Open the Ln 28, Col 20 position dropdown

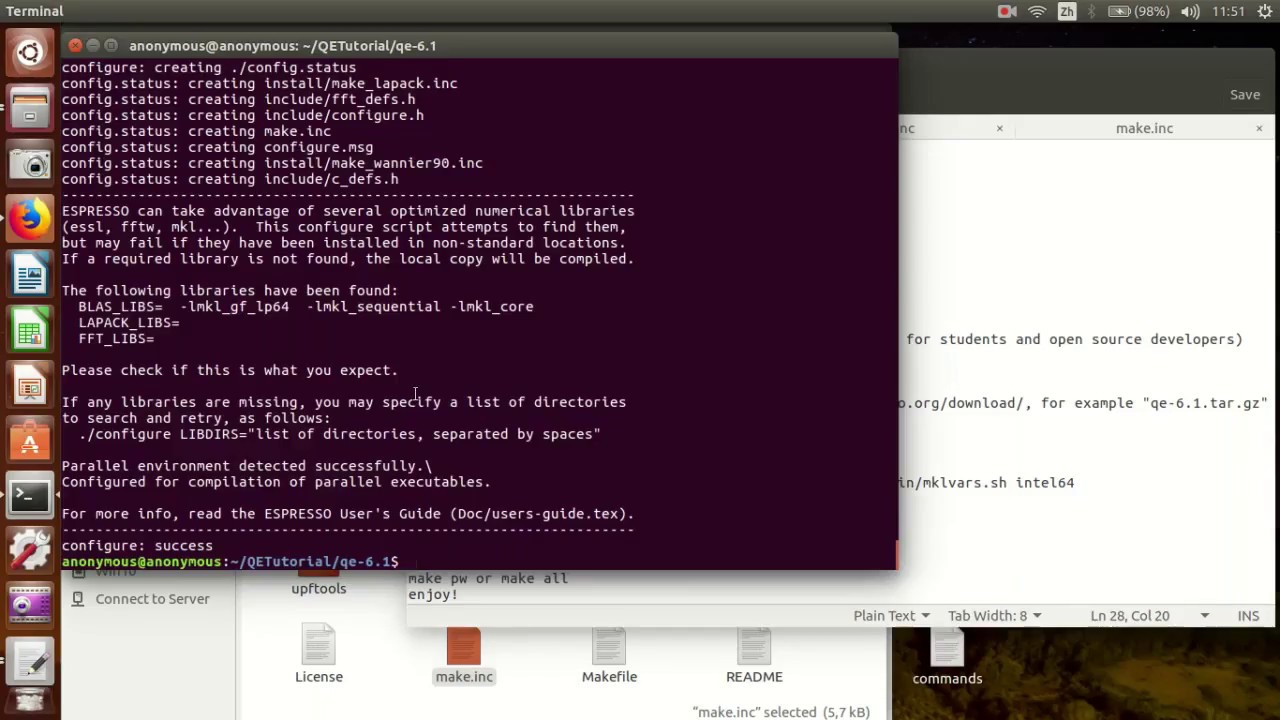click(x=1150, y=616)
